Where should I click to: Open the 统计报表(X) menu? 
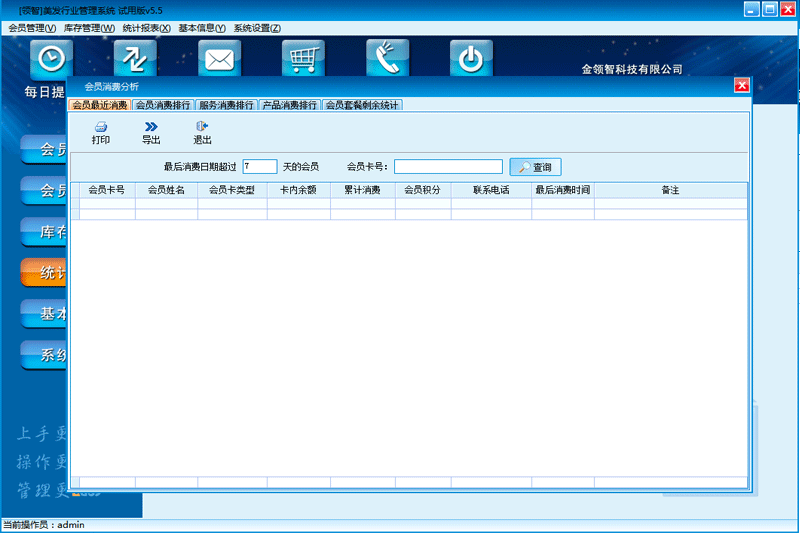146,28
